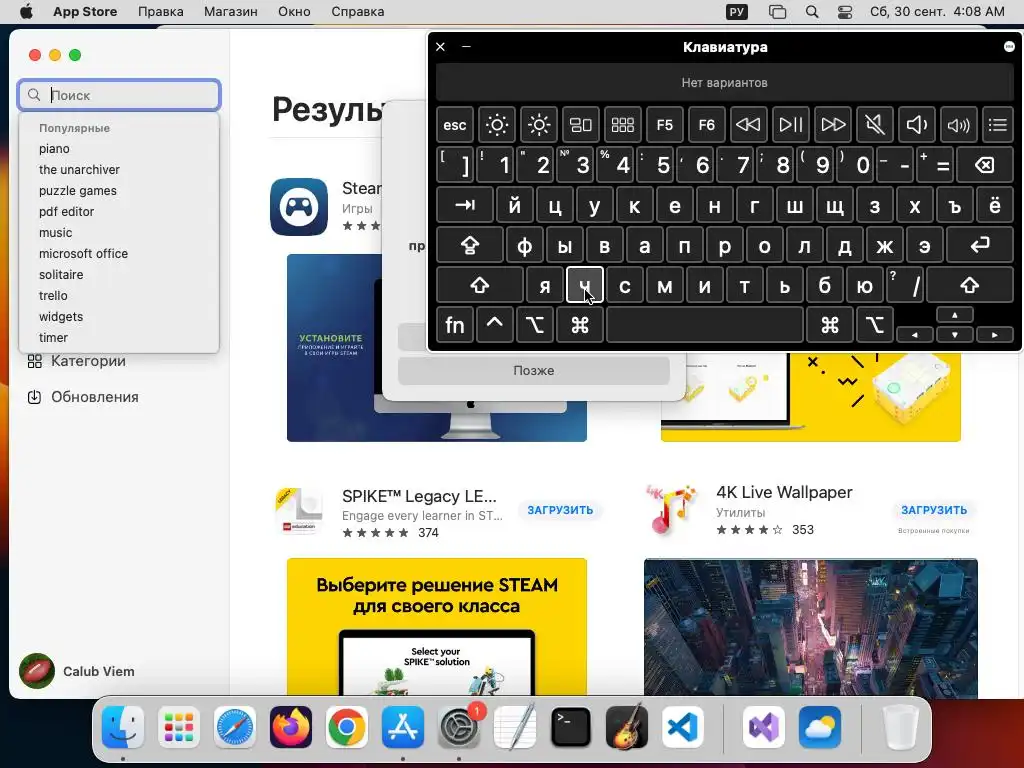
Task: Open the list options key at top-right of keyboard
Action: click(998, 125)
